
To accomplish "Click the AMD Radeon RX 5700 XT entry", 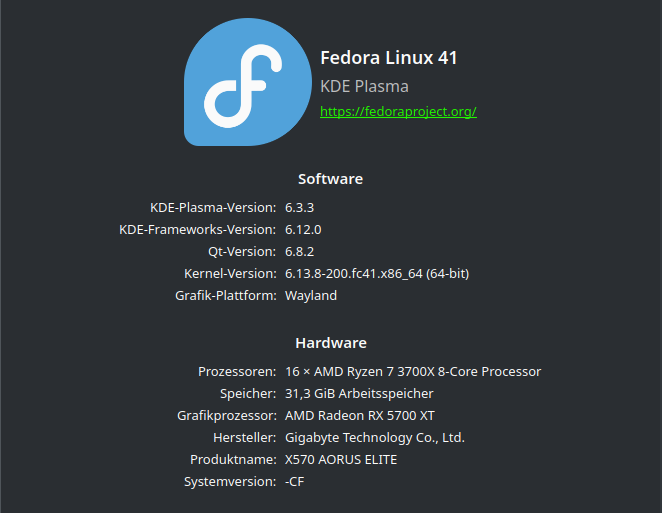I will (360, 415).
